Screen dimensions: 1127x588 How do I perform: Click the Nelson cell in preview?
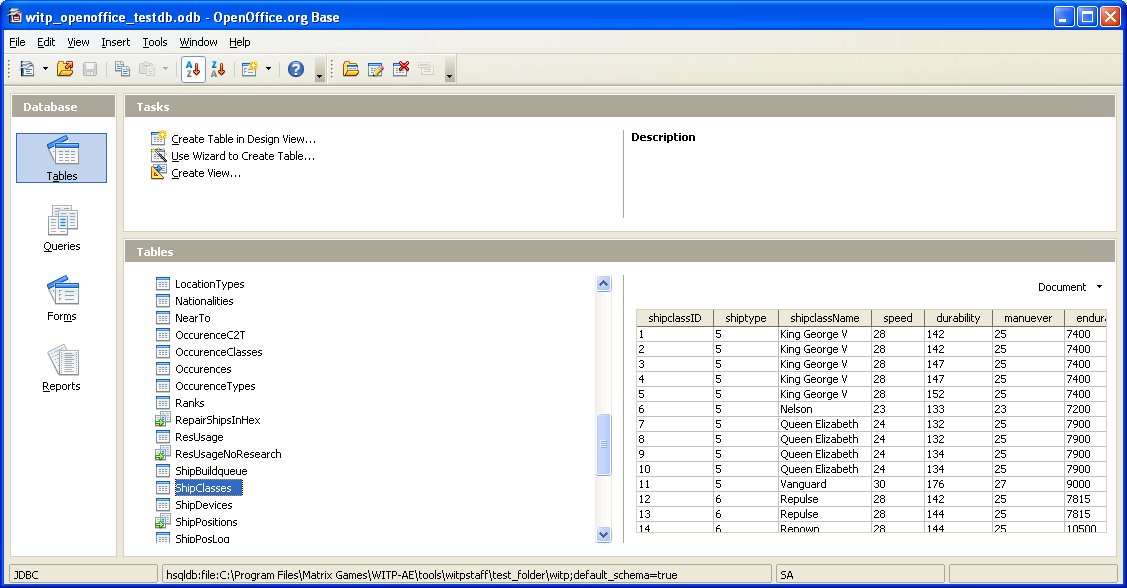(x=824, y=409)
